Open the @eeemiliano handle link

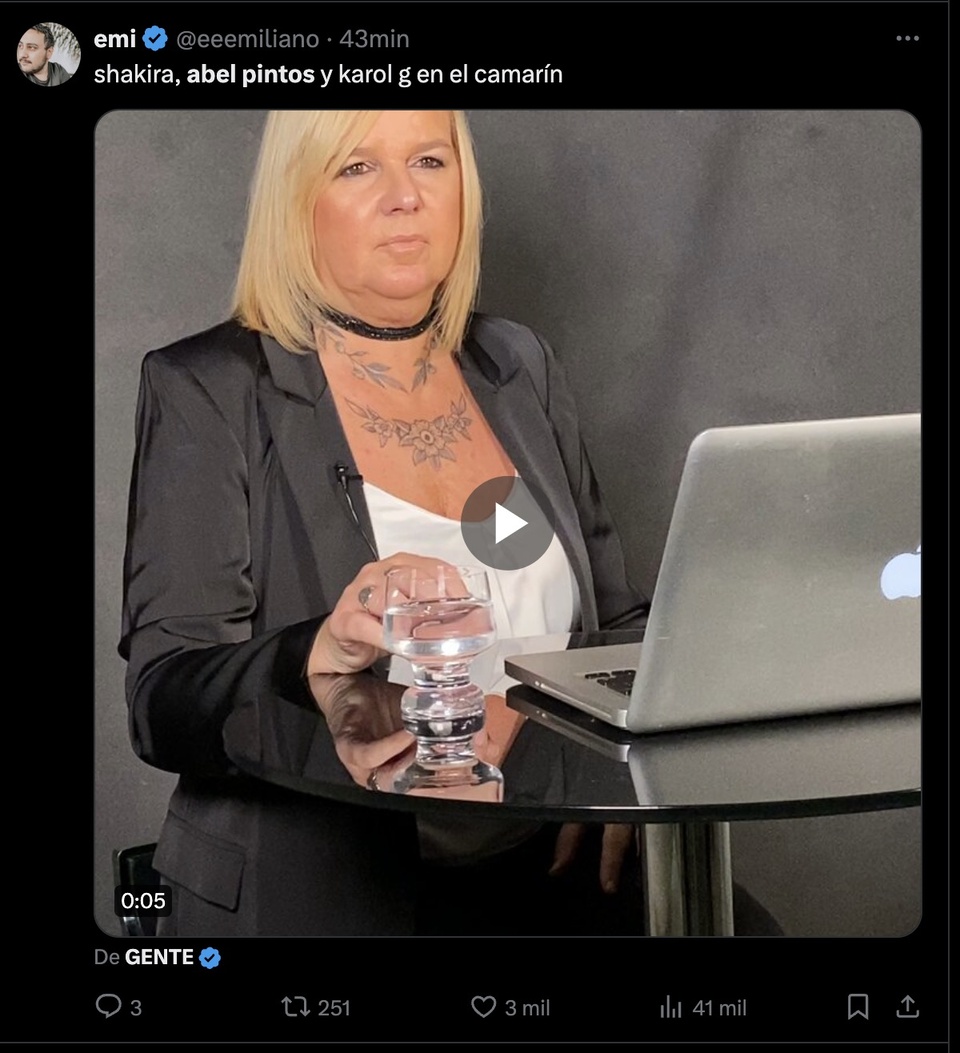248,39
